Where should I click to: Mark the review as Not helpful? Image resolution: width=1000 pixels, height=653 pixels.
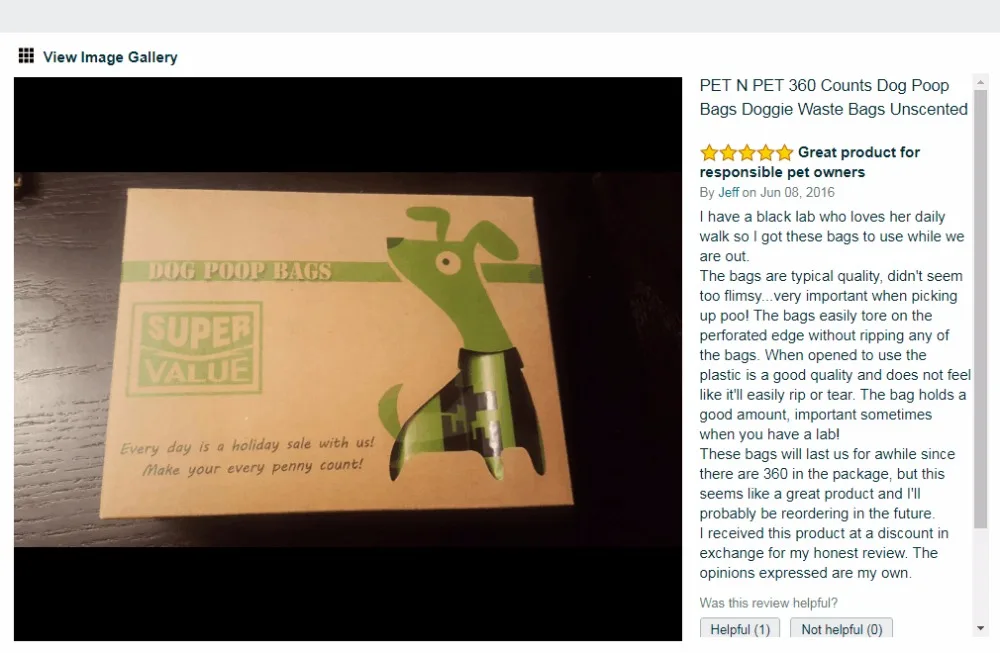tap(841, 629)
